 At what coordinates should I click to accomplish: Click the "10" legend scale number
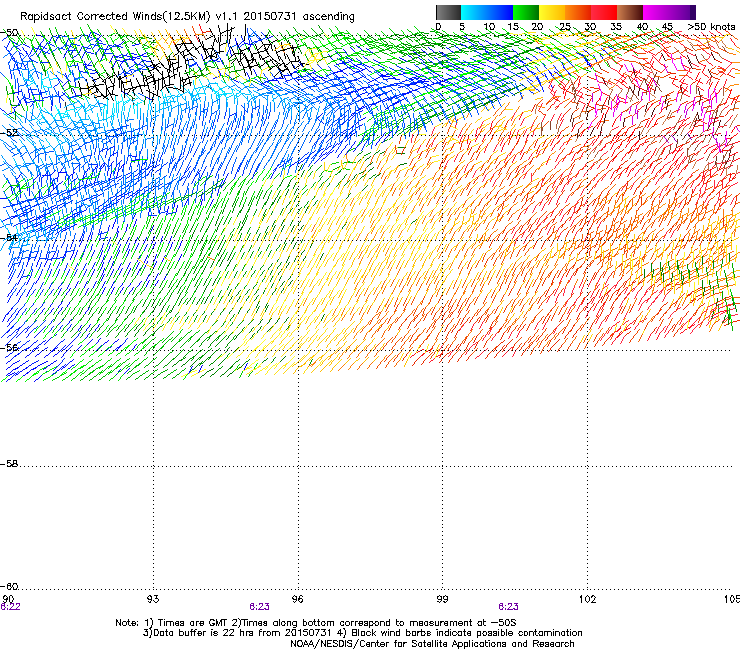(489, 27)
